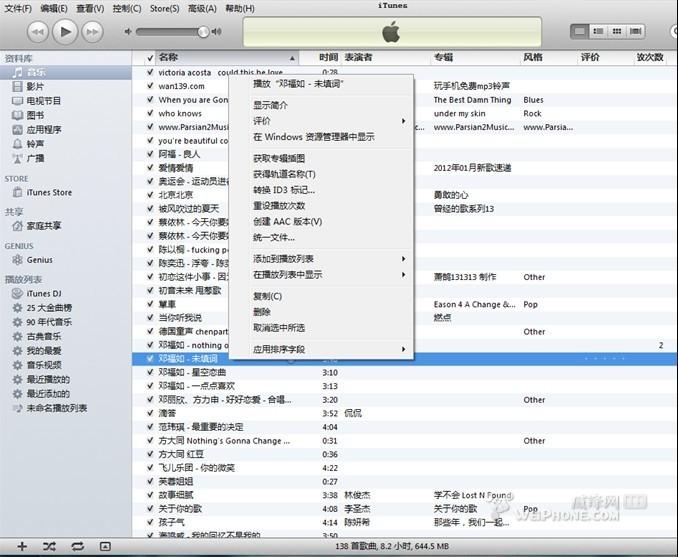The image size is (678, 557).
Task: Uncheck the wan139.com song checkbox
Action: [x=150, y=86]
